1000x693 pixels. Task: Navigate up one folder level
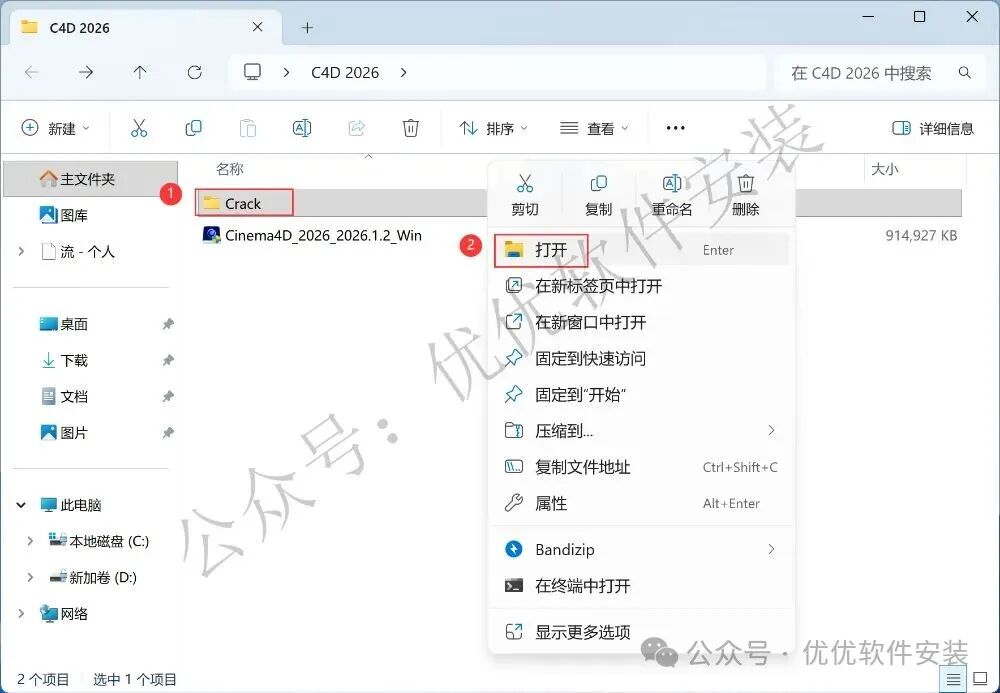pyautogui.click(x=140, y=72)
